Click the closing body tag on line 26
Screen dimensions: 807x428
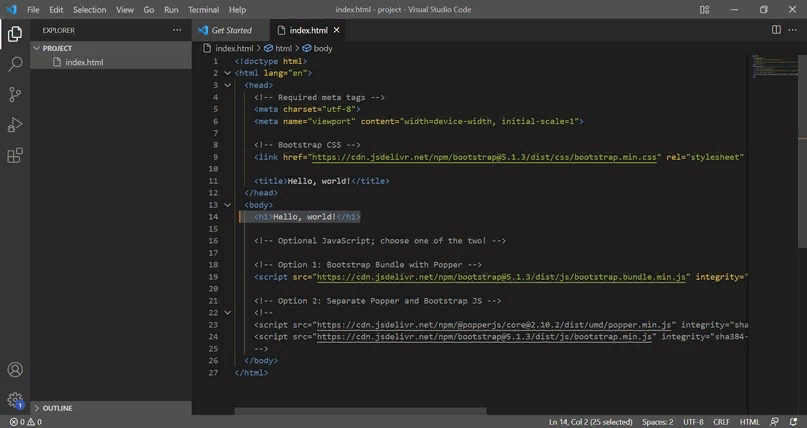point(261,361)
